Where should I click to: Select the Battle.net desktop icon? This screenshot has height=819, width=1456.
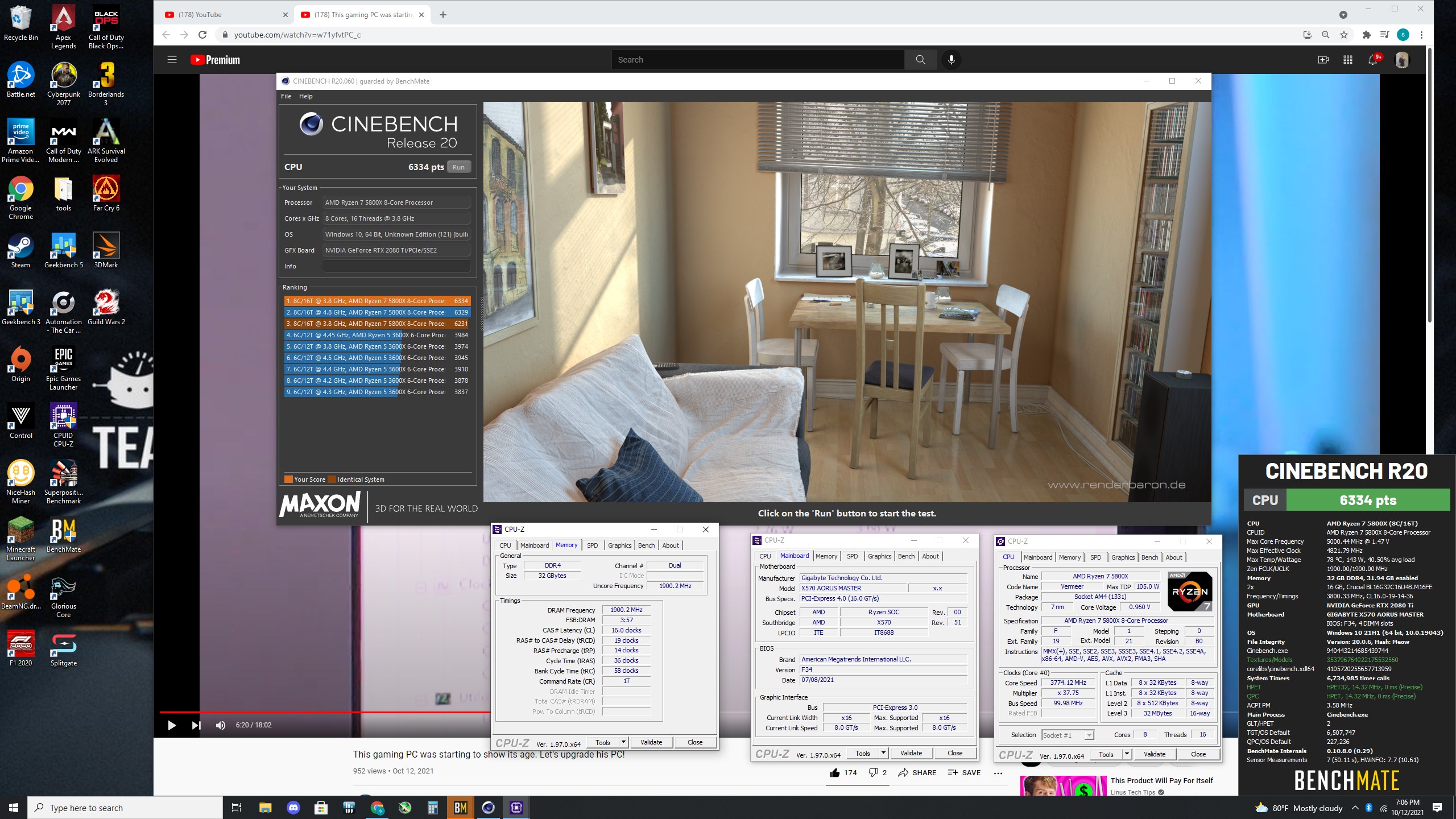pyautogui.click(x=20, y=80)
